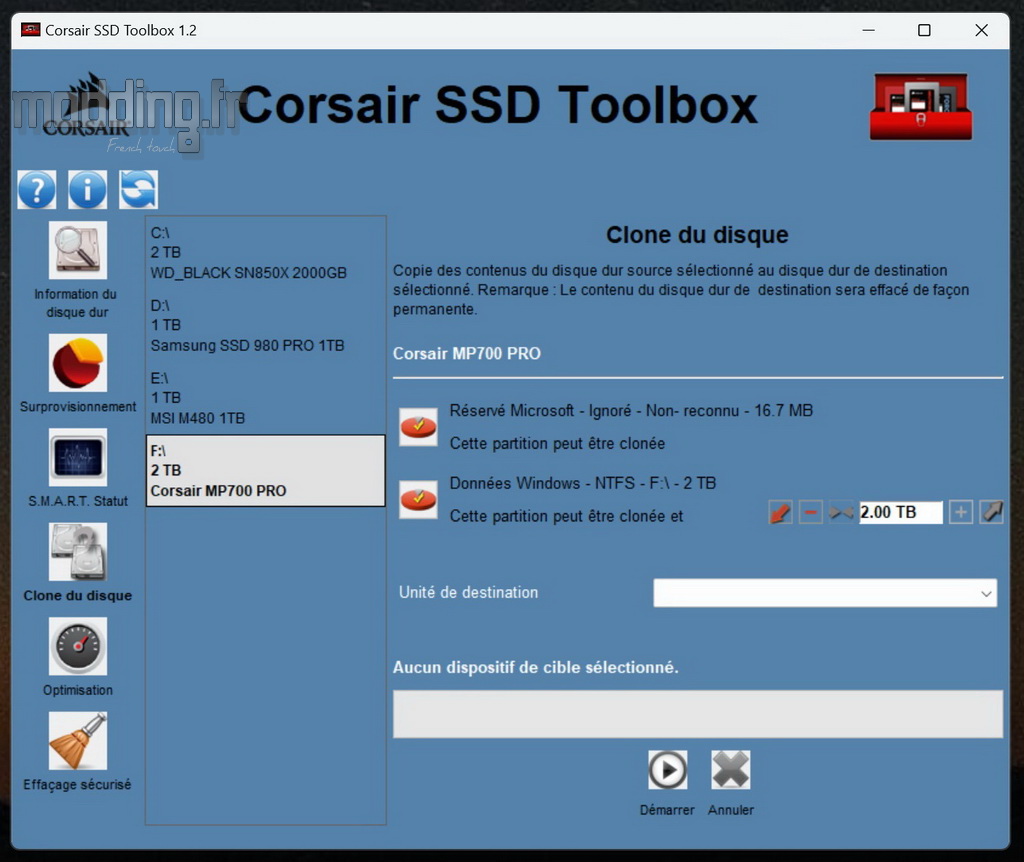Start cloning with the Démarrer play button
Image resolution: width=1024 pixels, height=862 pixels.
[x=667, y=770]
